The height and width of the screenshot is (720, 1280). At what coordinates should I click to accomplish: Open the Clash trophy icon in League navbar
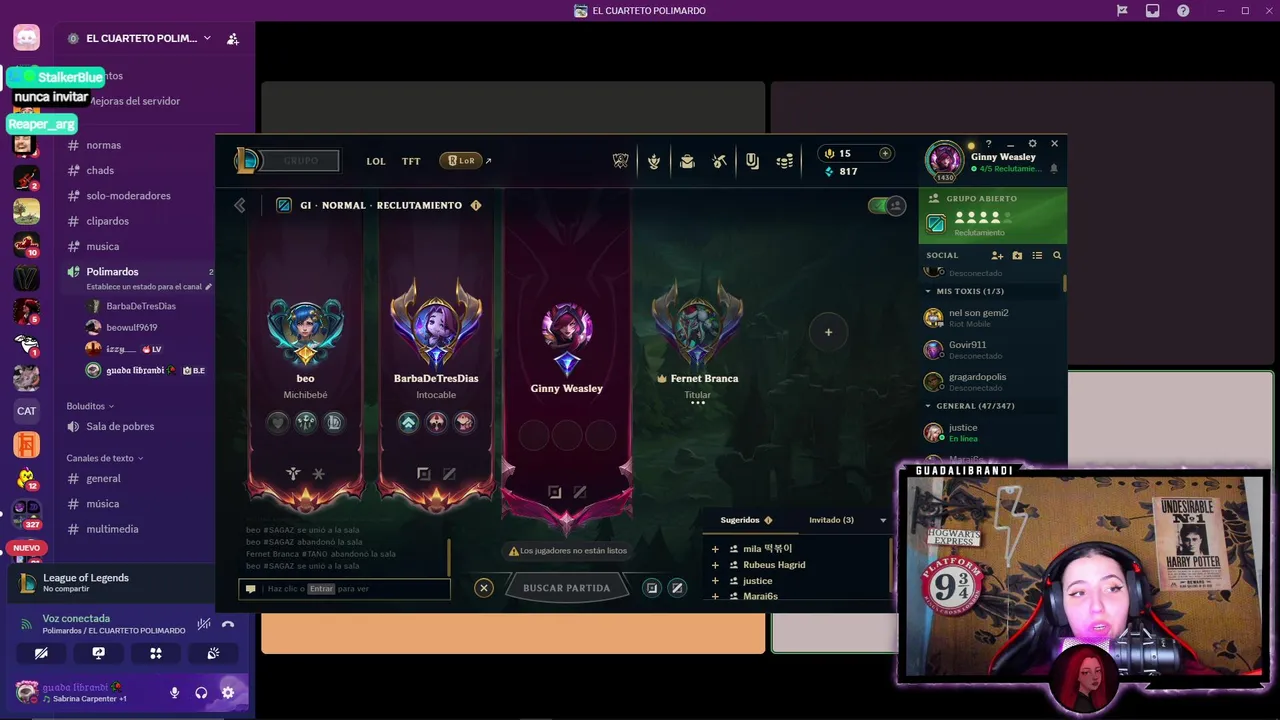(621, 161)
